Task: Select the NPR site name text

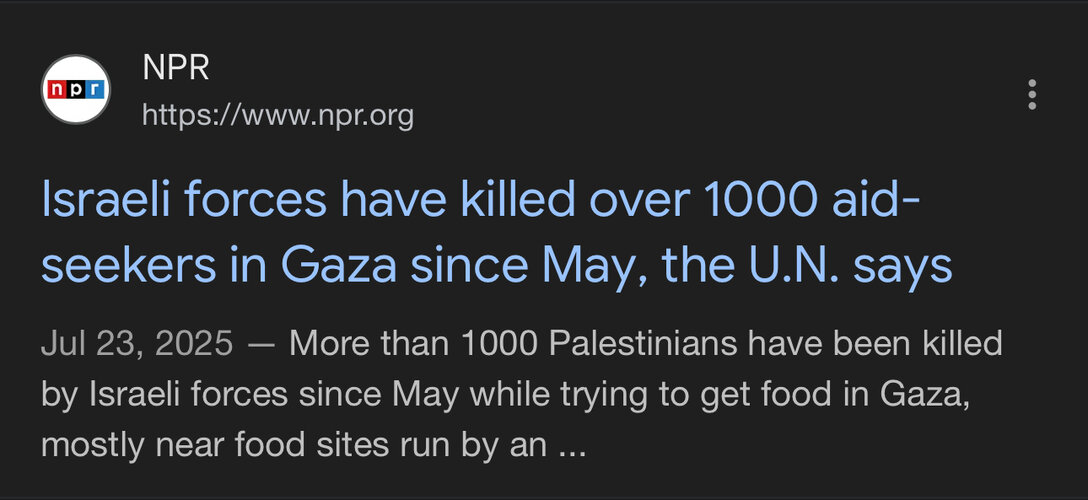Action: pyautogui.click(x=176, y=69)
